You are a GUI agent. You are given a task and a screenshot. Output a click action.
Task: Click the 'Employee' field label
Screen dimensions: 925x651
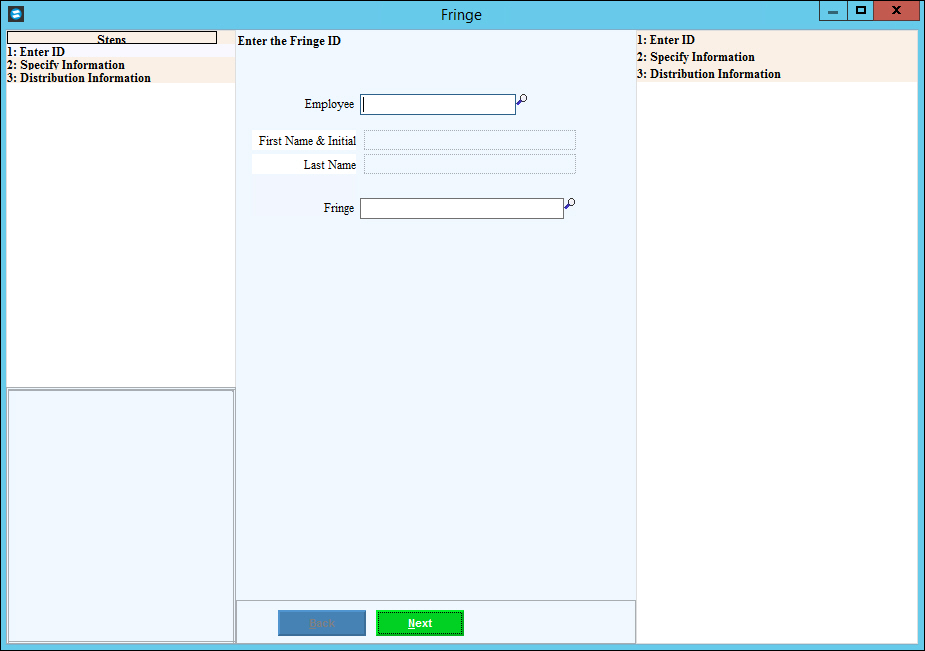point(329,104)
